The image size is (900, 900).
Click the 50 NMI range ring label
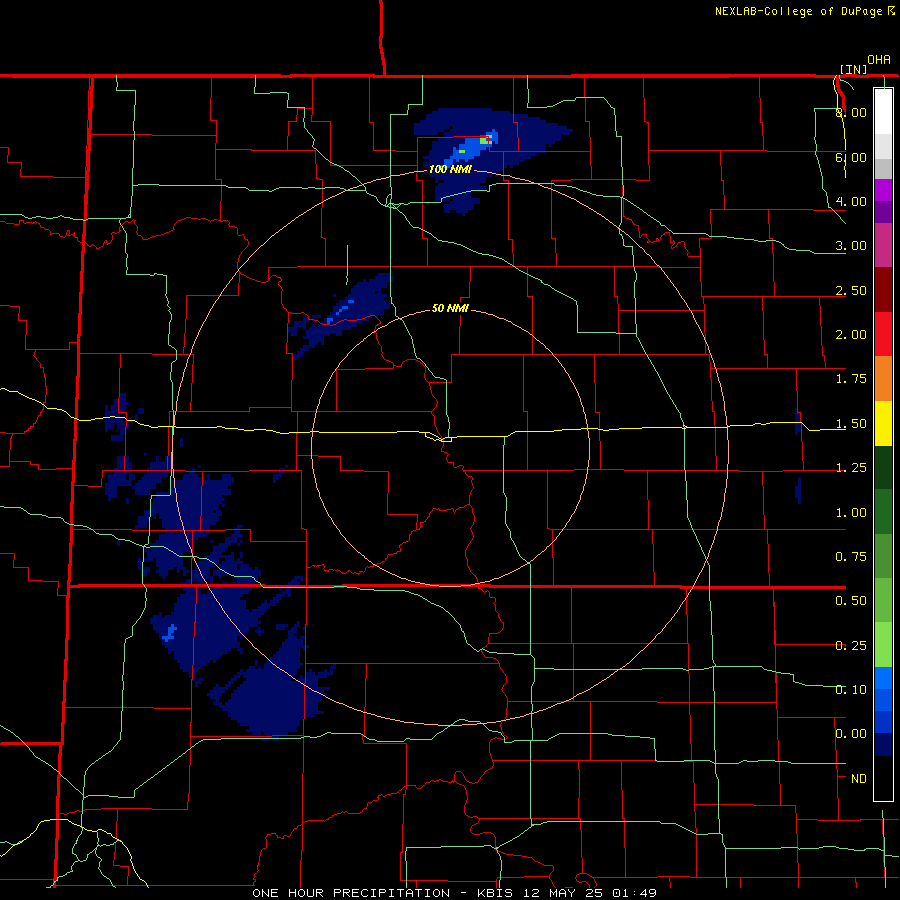click(451, 308)
